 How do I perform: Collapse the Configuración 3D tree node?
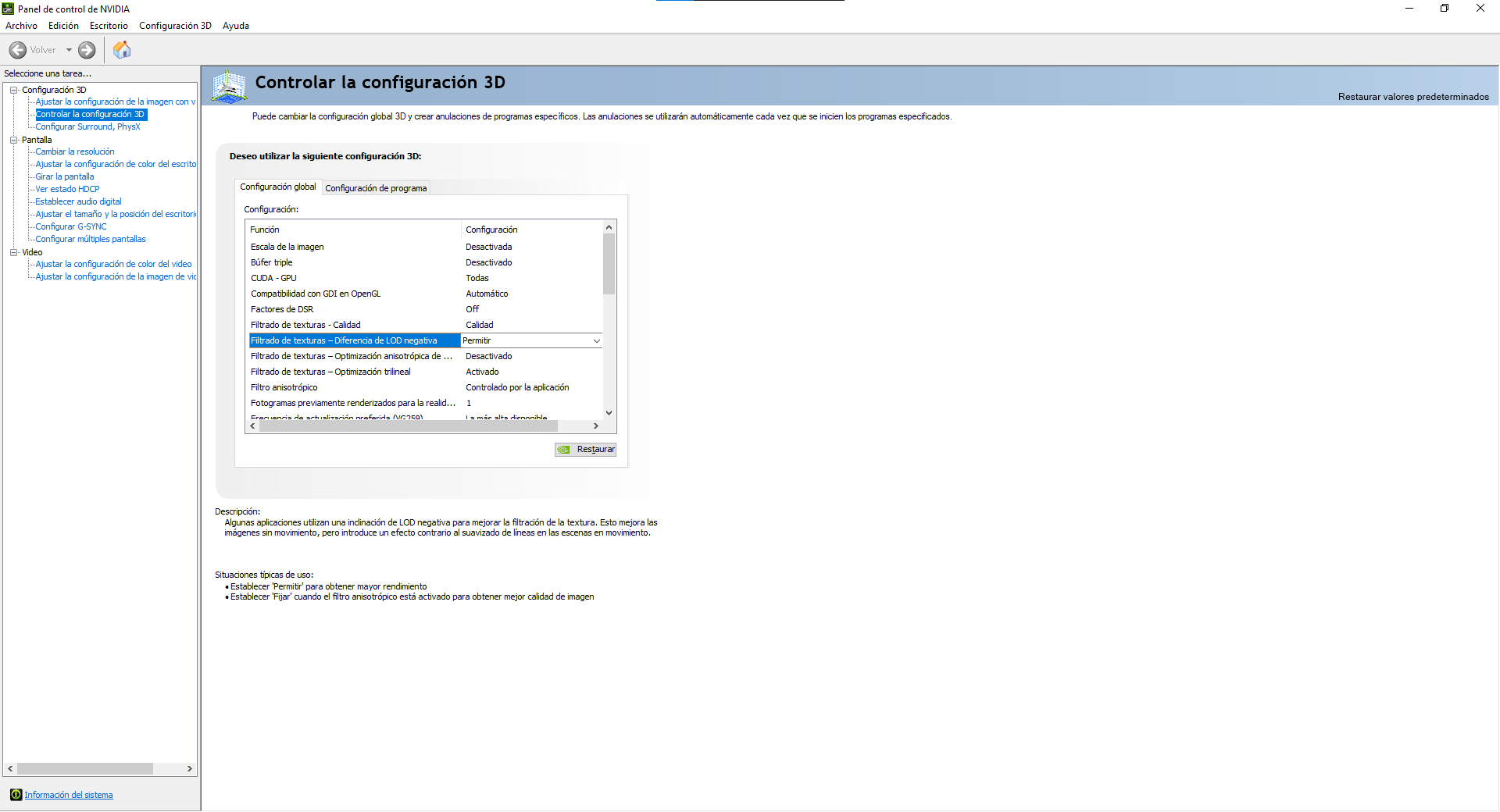point(14,90)
